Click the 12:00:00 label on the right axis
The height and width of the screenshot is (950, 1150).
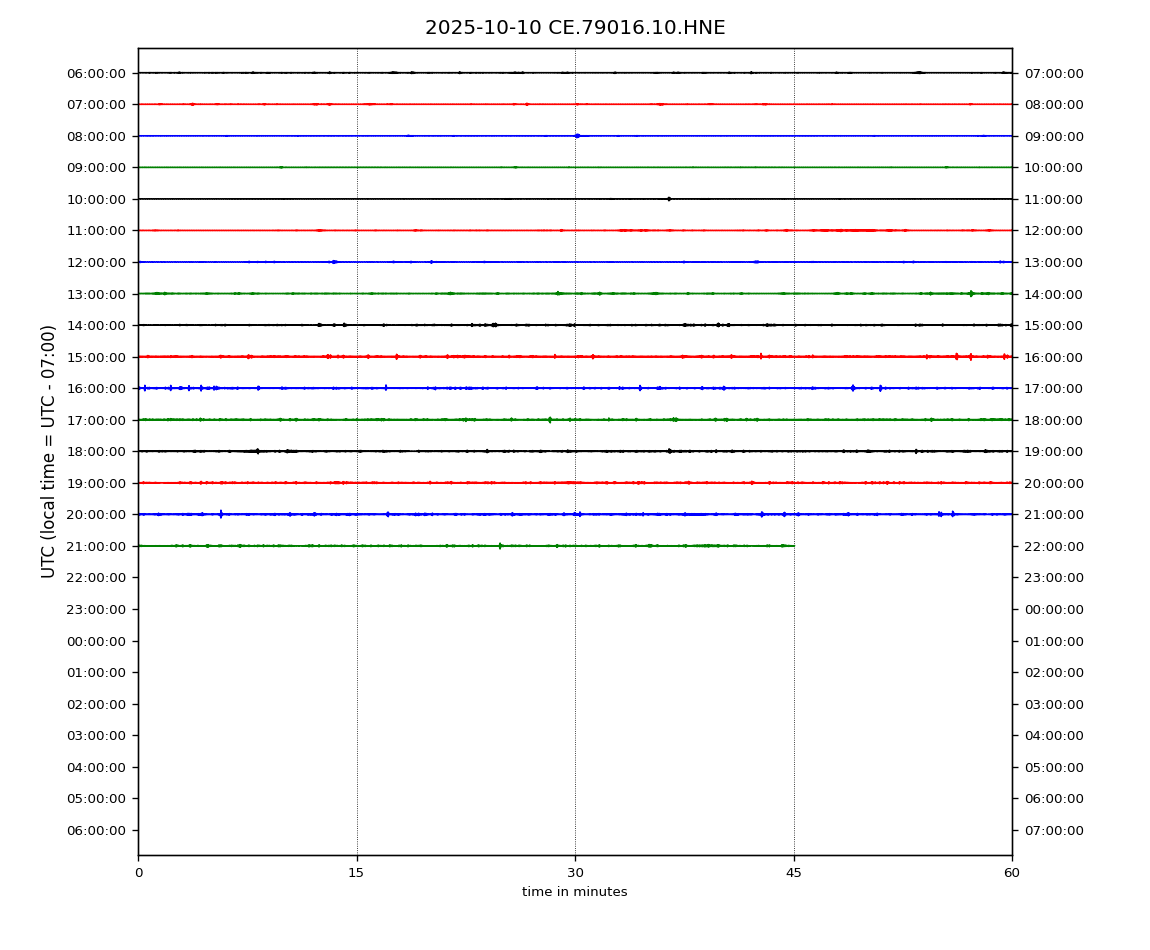pos(1053,231)
